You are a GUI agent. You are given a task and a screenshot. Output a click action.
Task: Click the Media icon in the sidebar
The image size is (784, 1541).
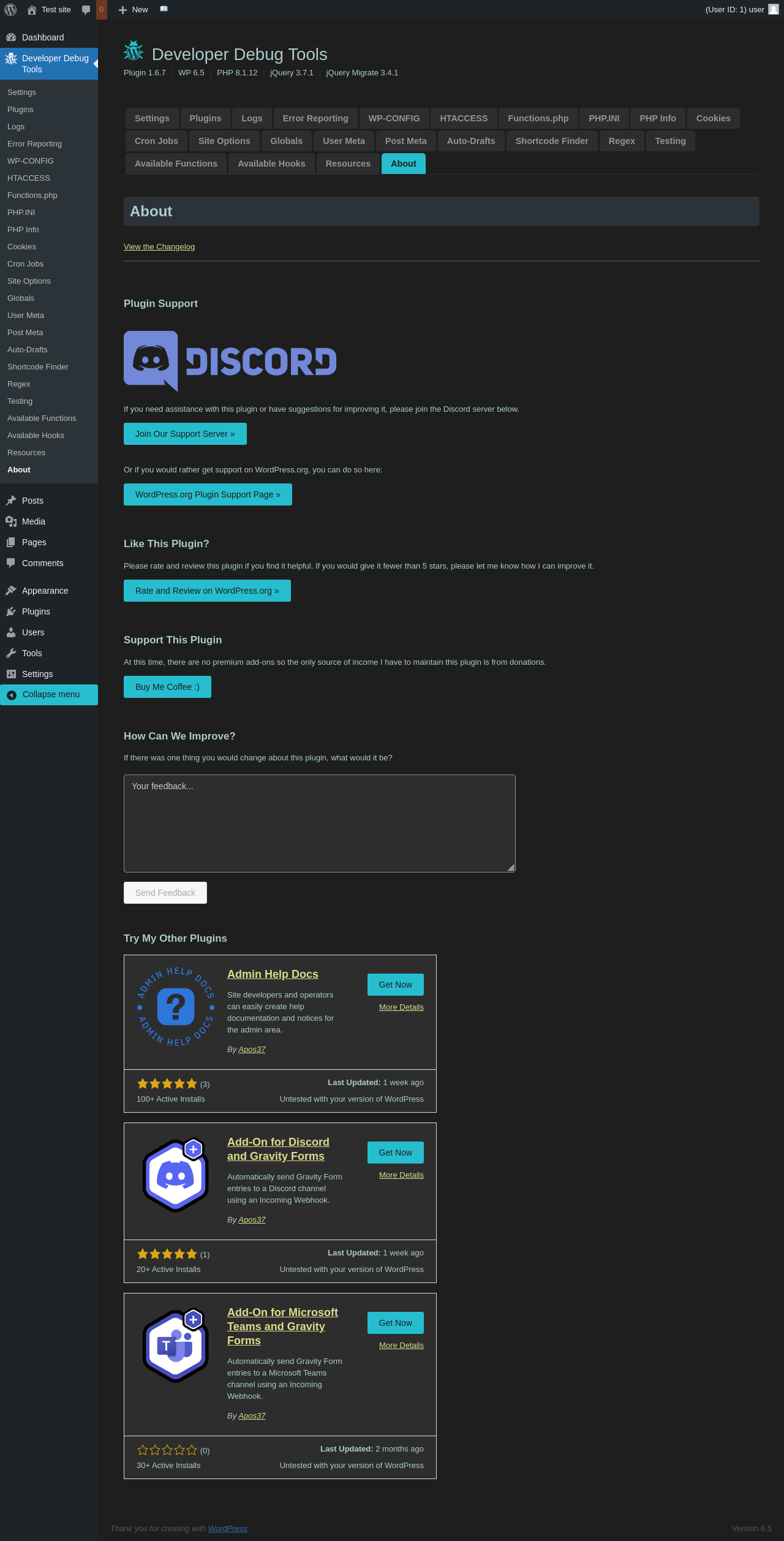click(11, 521)
